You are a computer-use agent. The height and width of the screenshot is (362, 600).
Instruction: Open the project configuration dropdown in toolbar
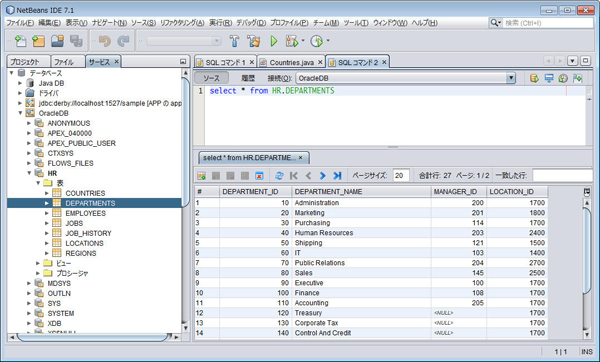(x=217, y=41)
